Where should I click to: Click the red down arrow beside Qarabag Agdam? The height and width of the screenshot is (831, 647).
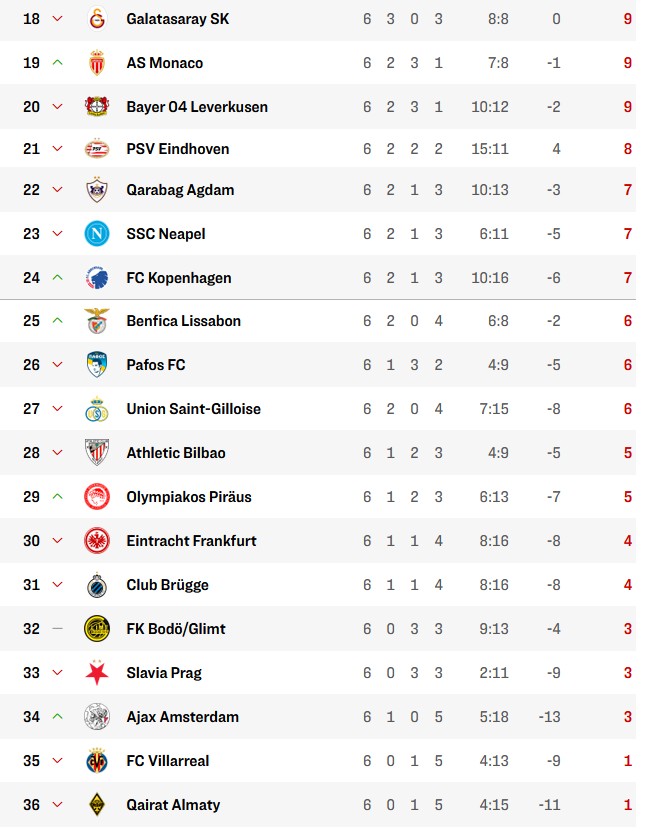[x=57, y=190]
